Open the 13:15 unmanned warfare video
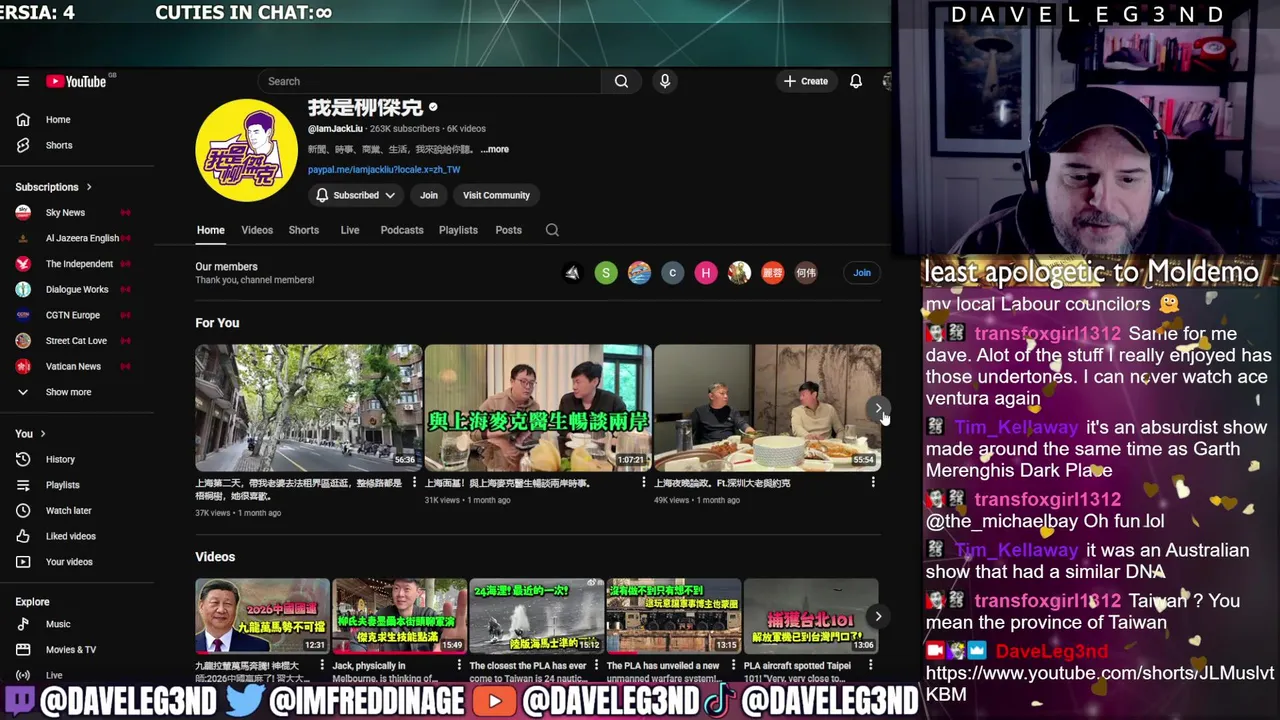 [x=673, y=616]
